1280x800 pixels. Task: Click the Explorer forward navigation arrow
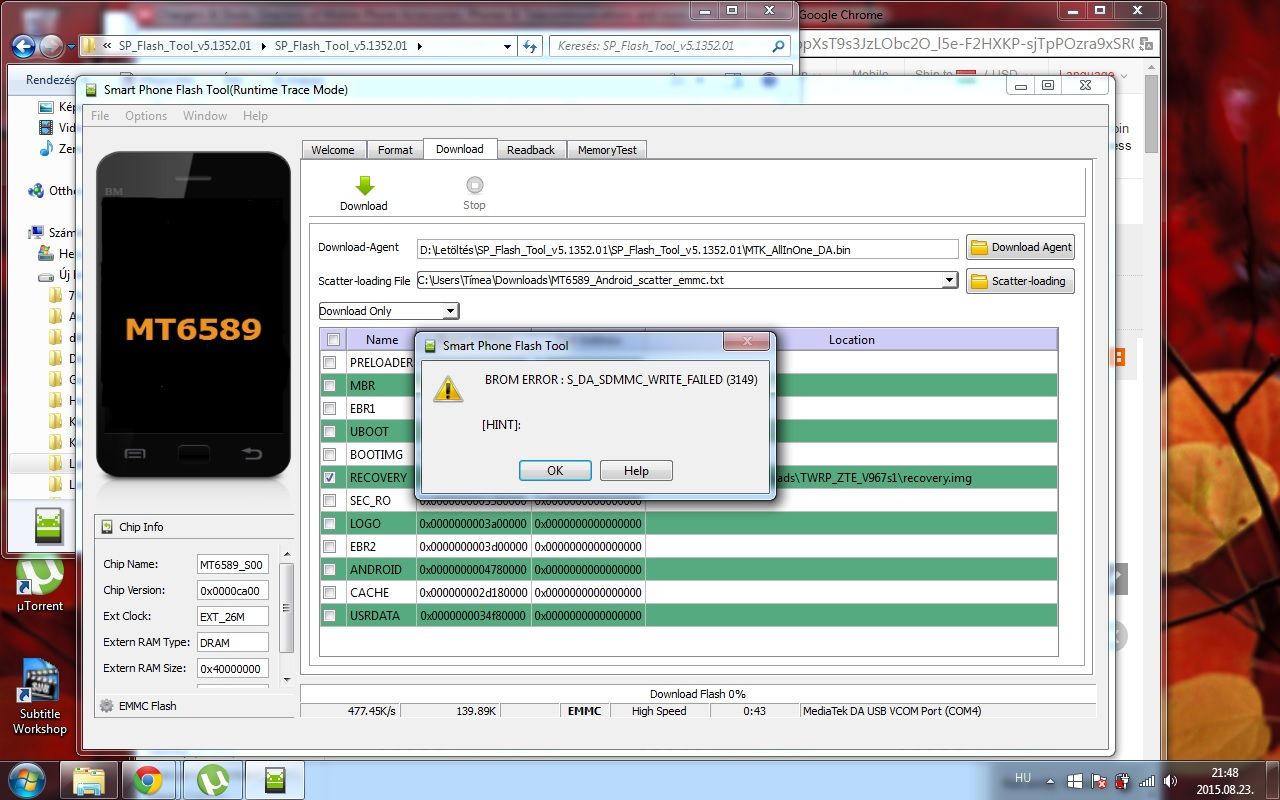tap(51, 46)
